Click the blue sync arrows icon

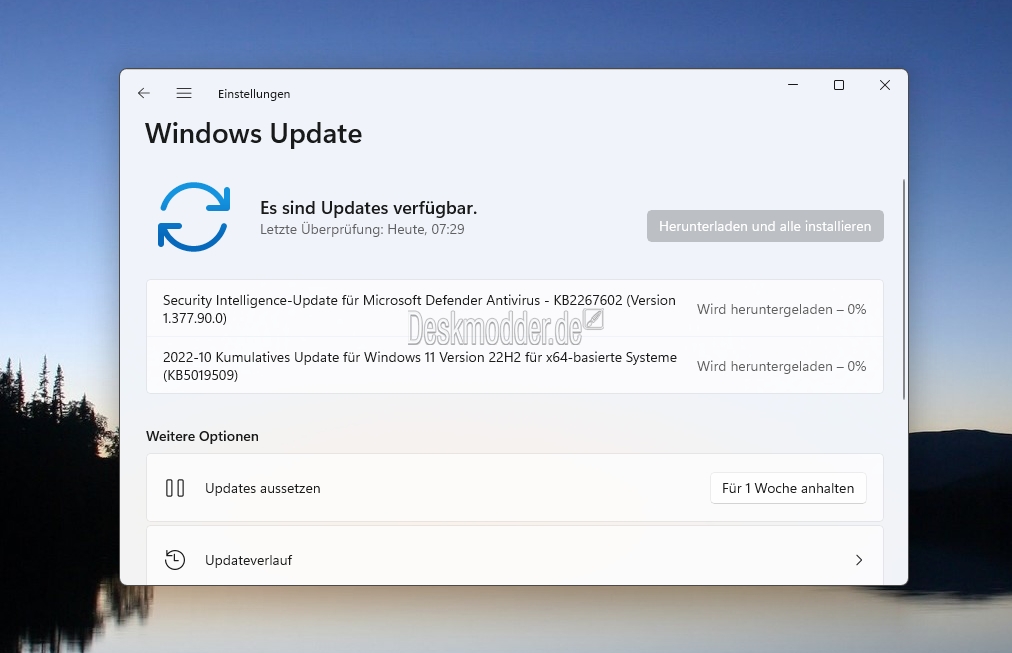point(194,217)
